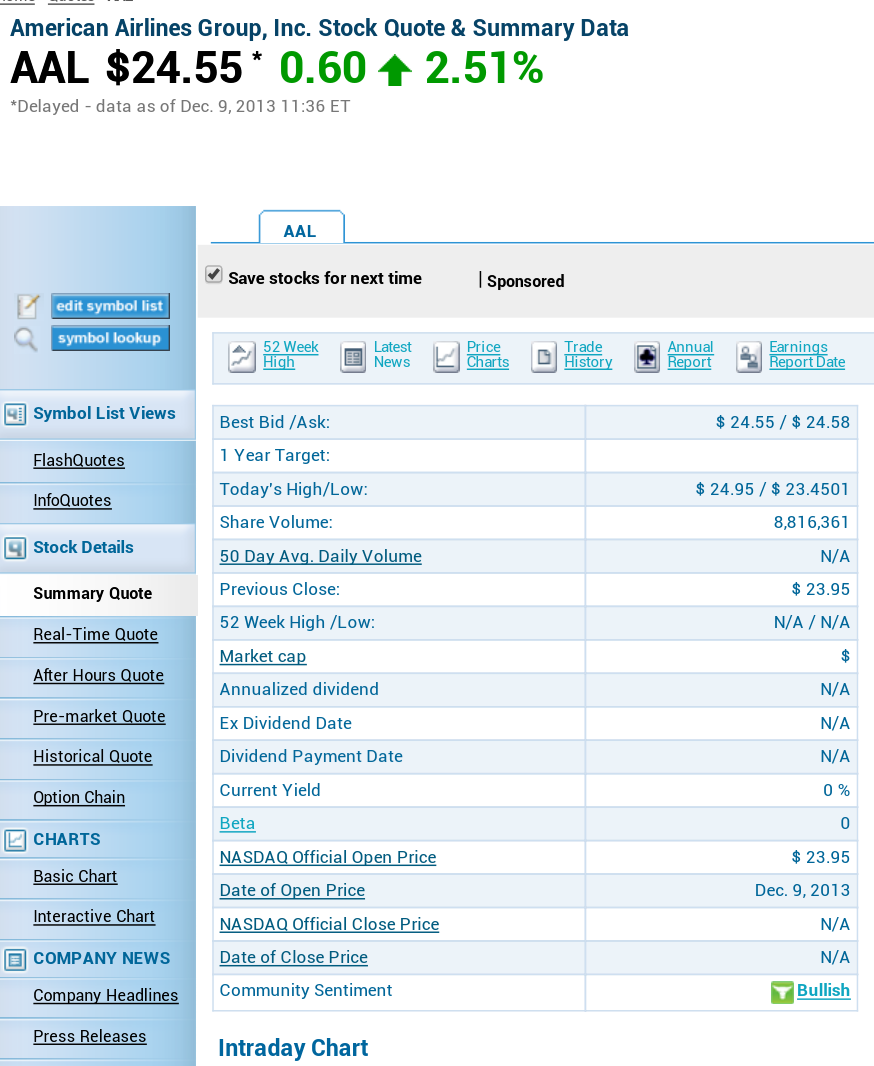Click the Beta definition link
Image resolution: width=874 pixels, height=1066 pixels.
237,823
